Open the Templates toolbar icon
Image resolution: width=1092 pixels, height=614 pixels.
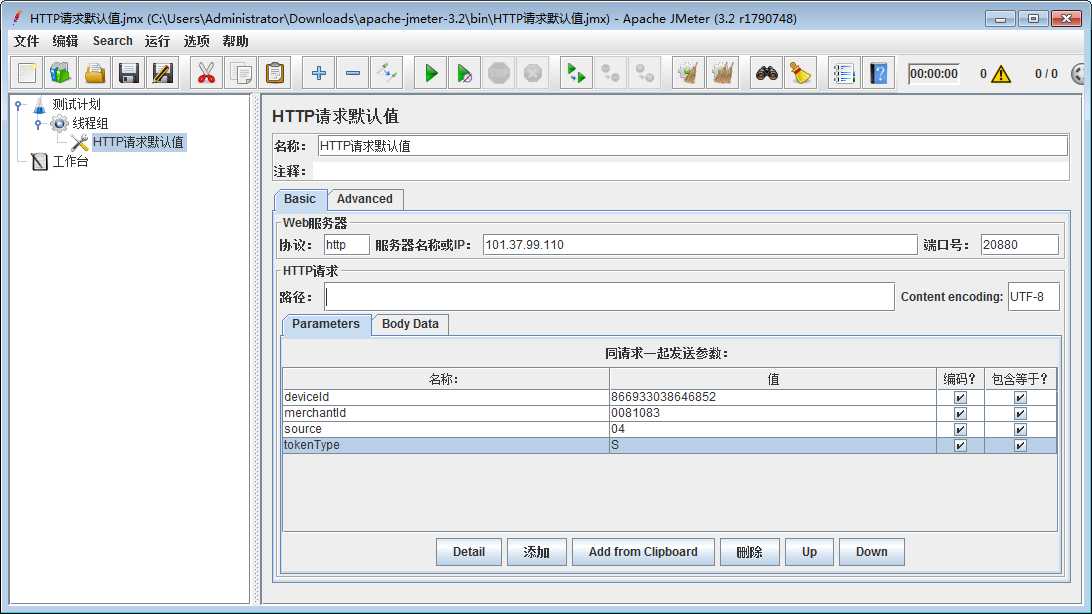tap(61, 73)
